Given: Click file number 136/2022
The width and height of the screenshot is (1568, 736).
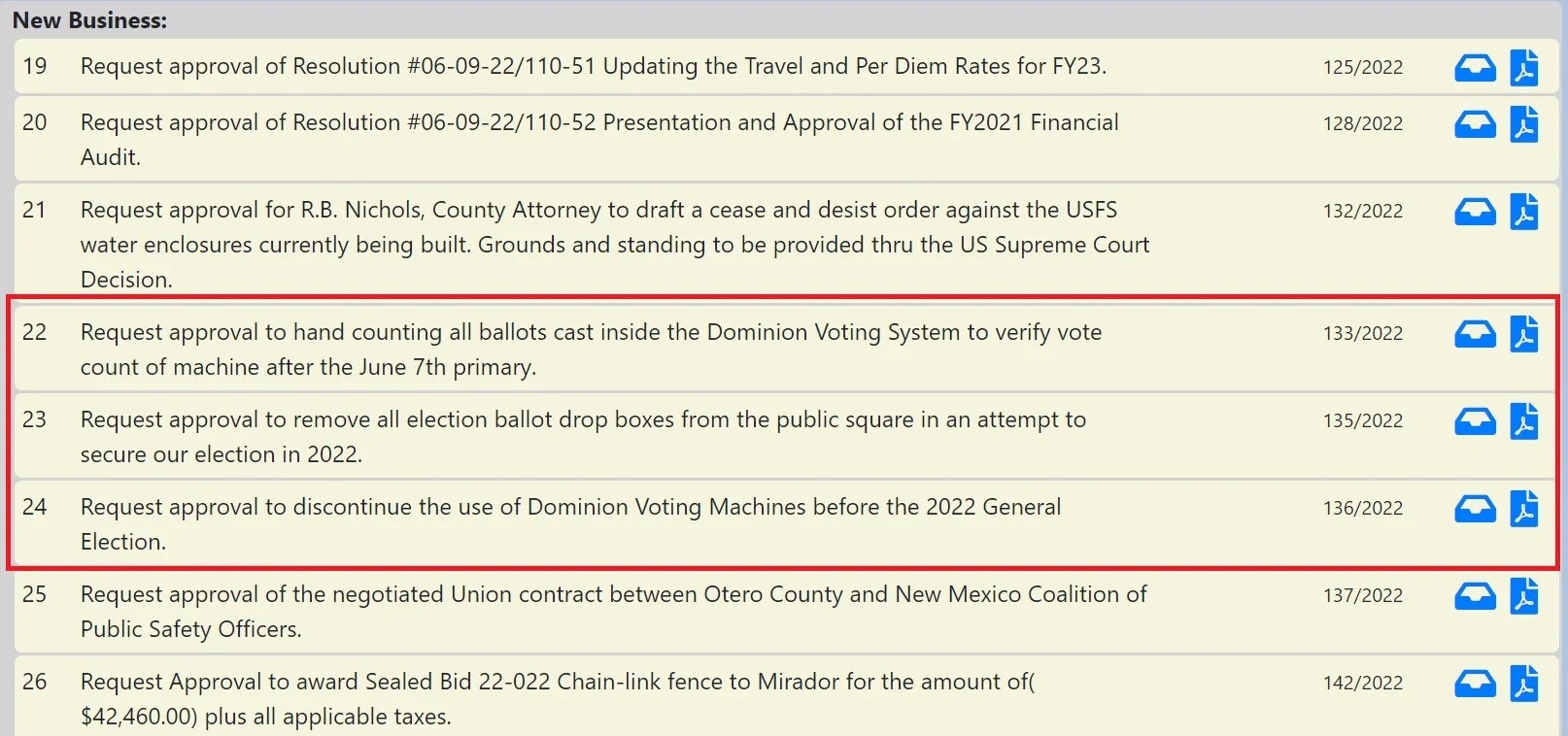Looking at the screenshot, I should point(1362,509).
